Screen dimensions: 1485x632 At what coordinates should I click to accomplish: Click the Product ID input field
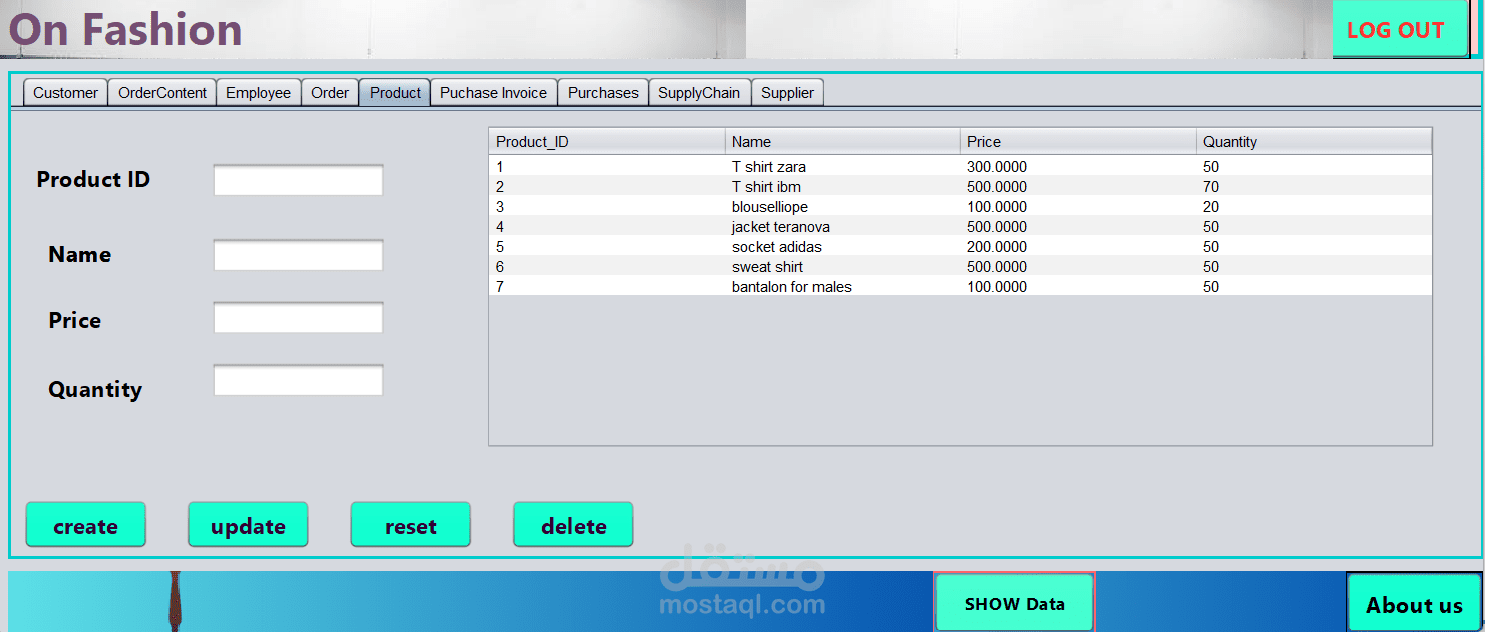[298, 179]
